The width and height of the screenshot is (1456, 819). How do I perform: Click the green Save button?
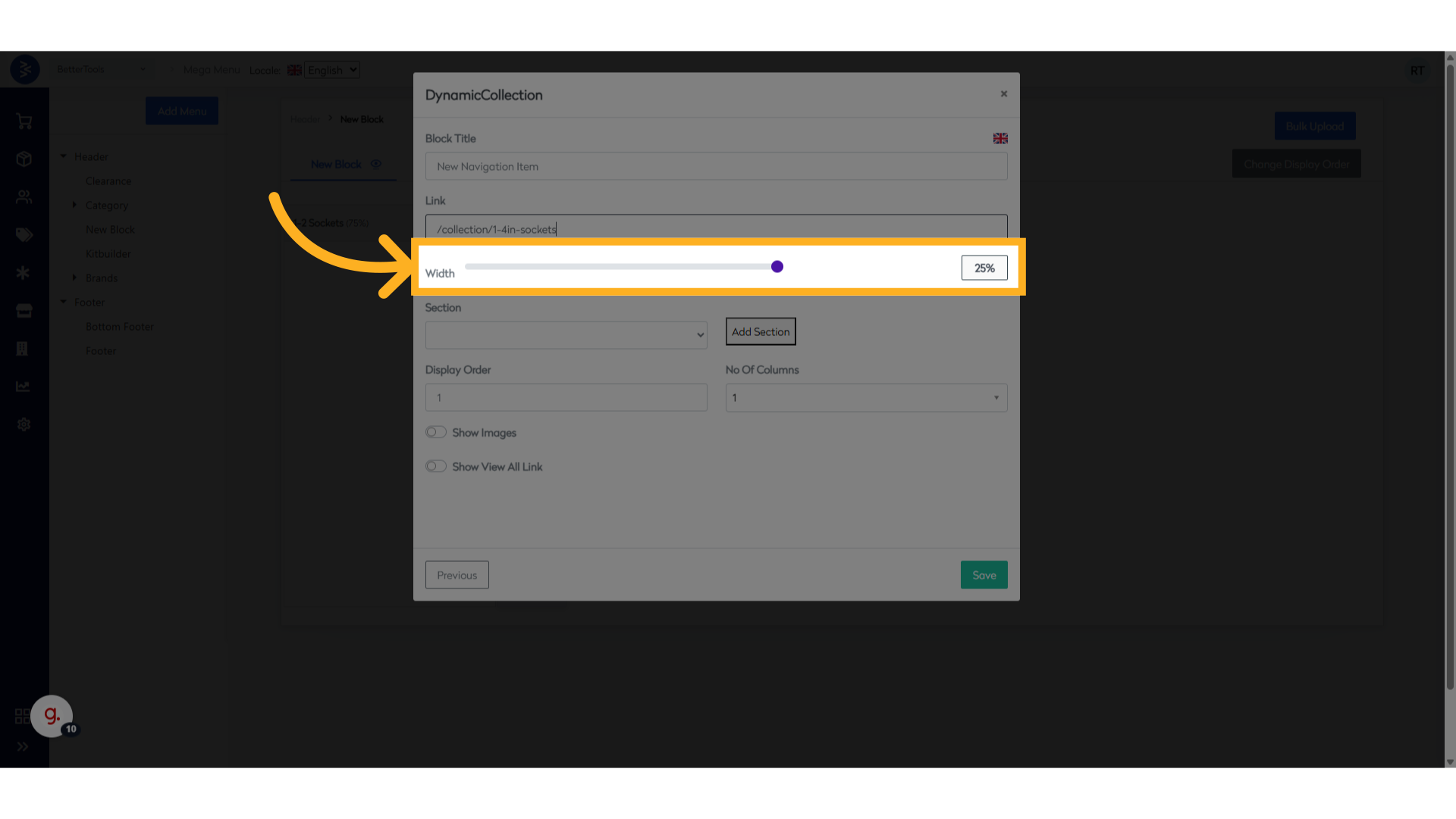[x=984, y=576]
